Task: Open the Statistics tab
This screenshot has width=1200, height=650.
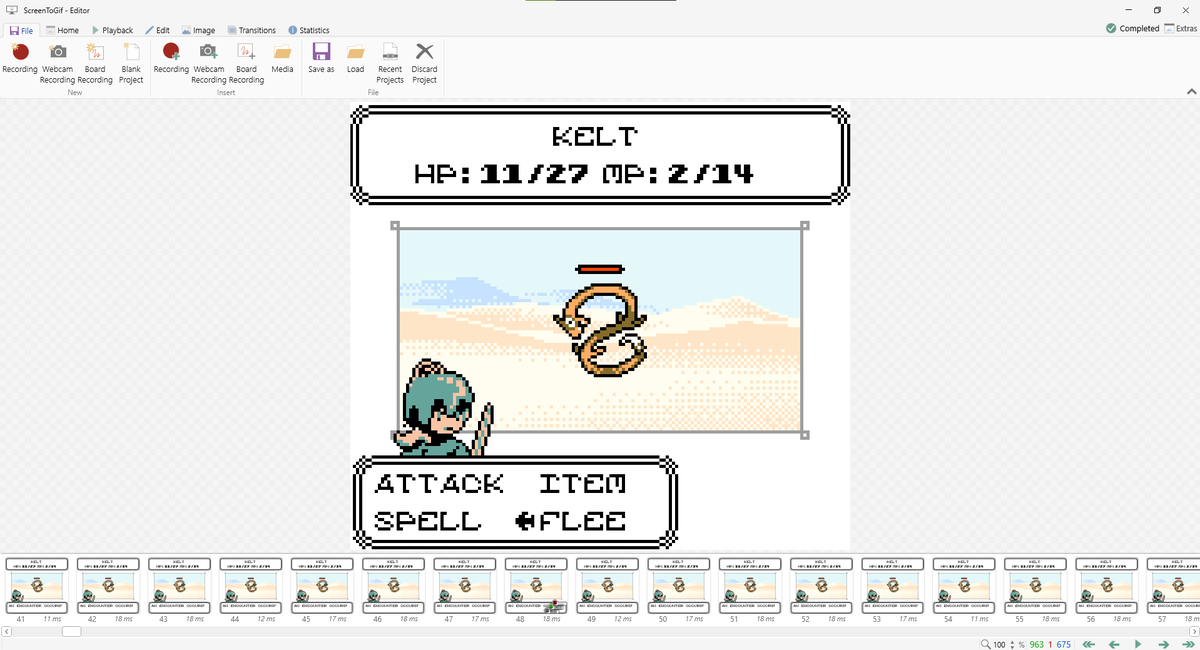Action: click(308, 30)
